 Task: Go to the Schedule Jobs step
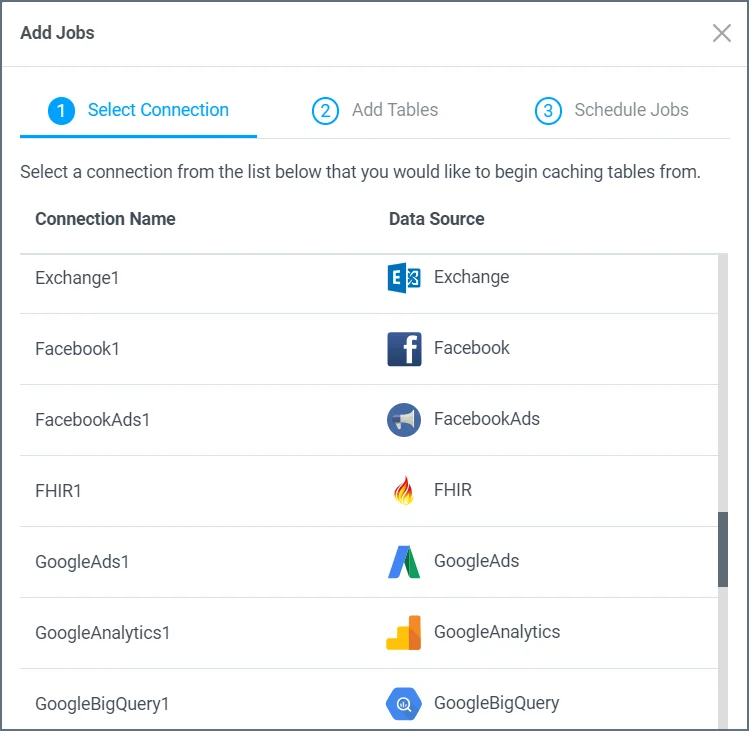click(x=611, y=110)
